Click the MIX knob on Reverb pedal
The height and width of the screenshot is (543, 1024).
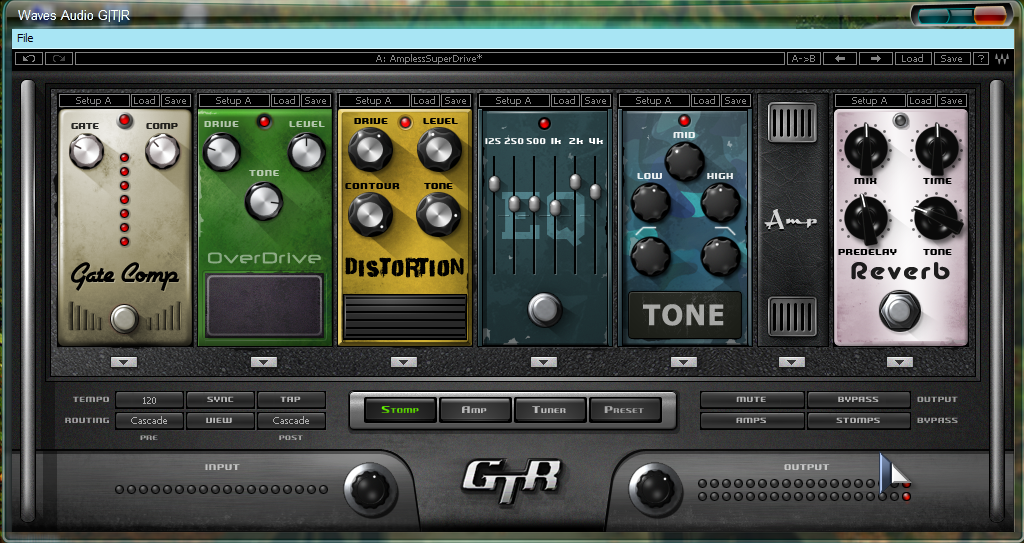(865, 150)
